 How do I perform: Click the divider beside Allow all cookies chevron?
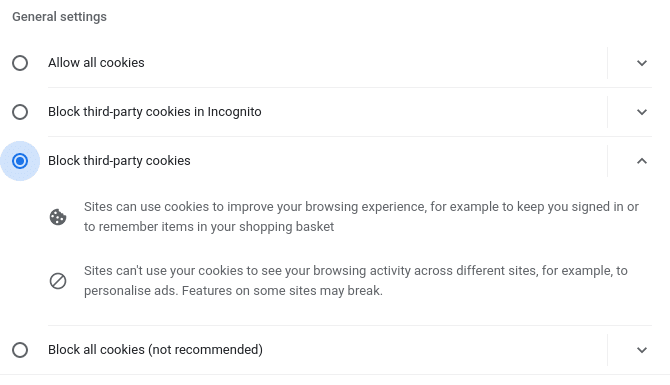coord(607,63)
